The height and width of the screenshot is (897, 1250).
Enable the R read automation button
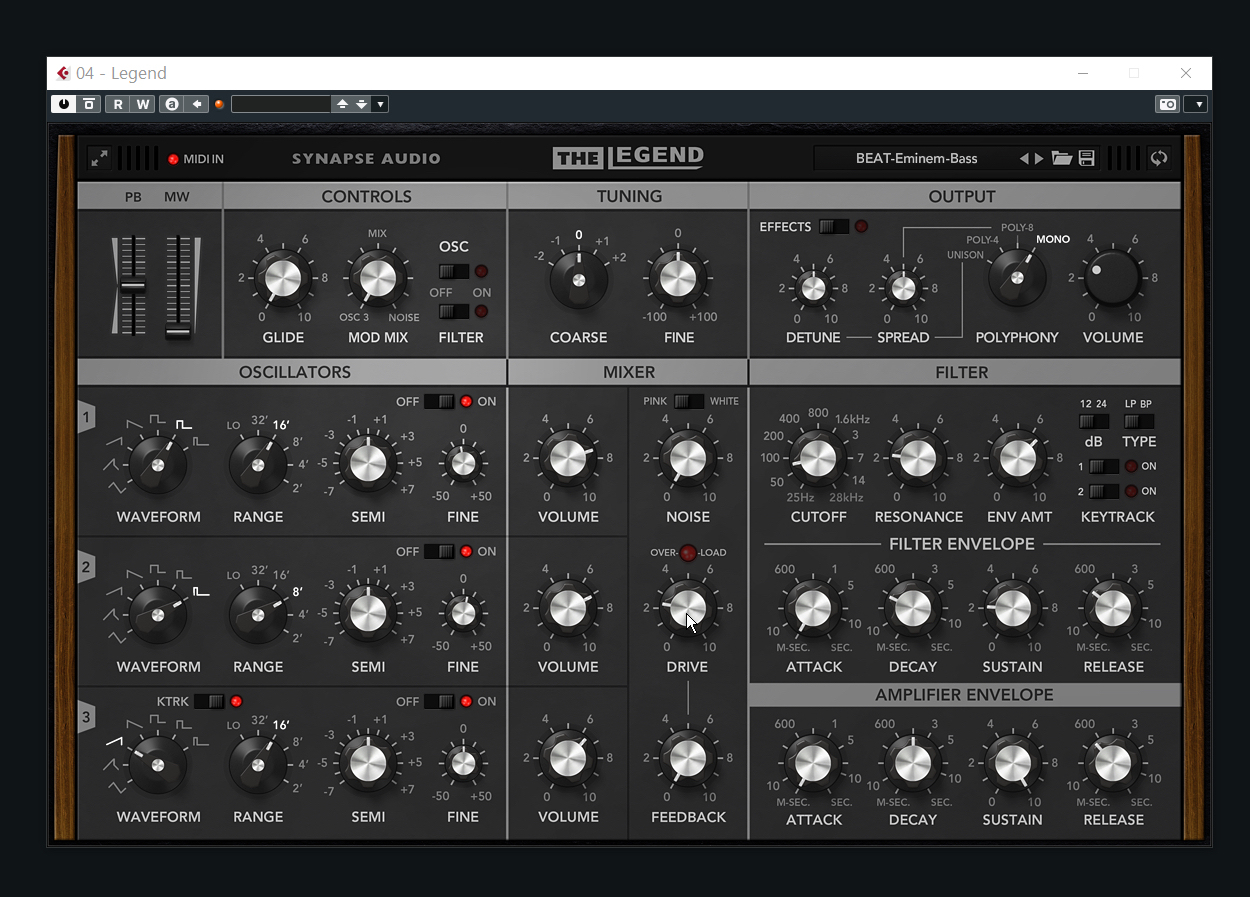click(x=118, y=104)
